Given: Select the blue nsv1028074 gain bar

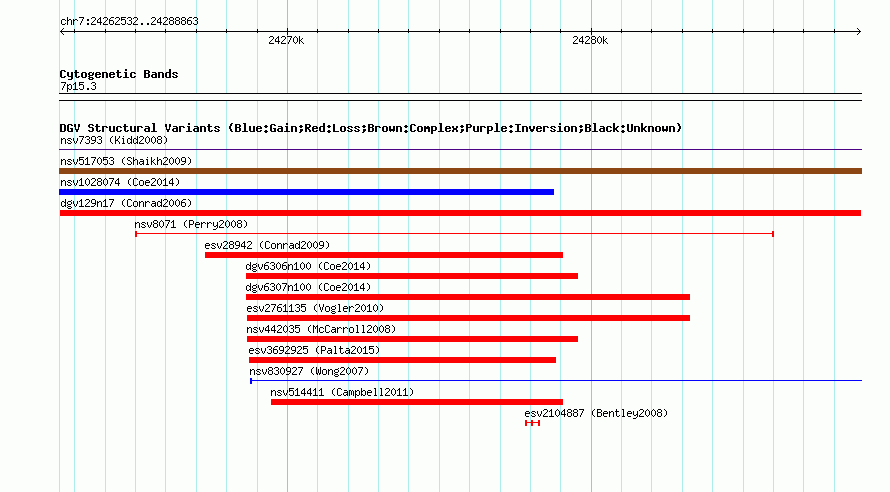Looking at the screenshot, I should (x=307, y=192).
